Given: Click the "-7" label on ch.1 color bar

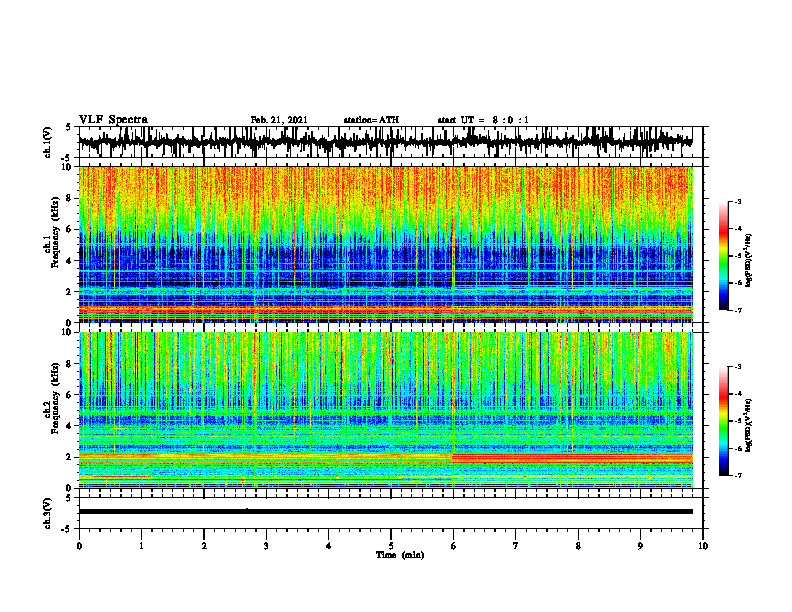Looking at the screenshot, I should point(738,310).
